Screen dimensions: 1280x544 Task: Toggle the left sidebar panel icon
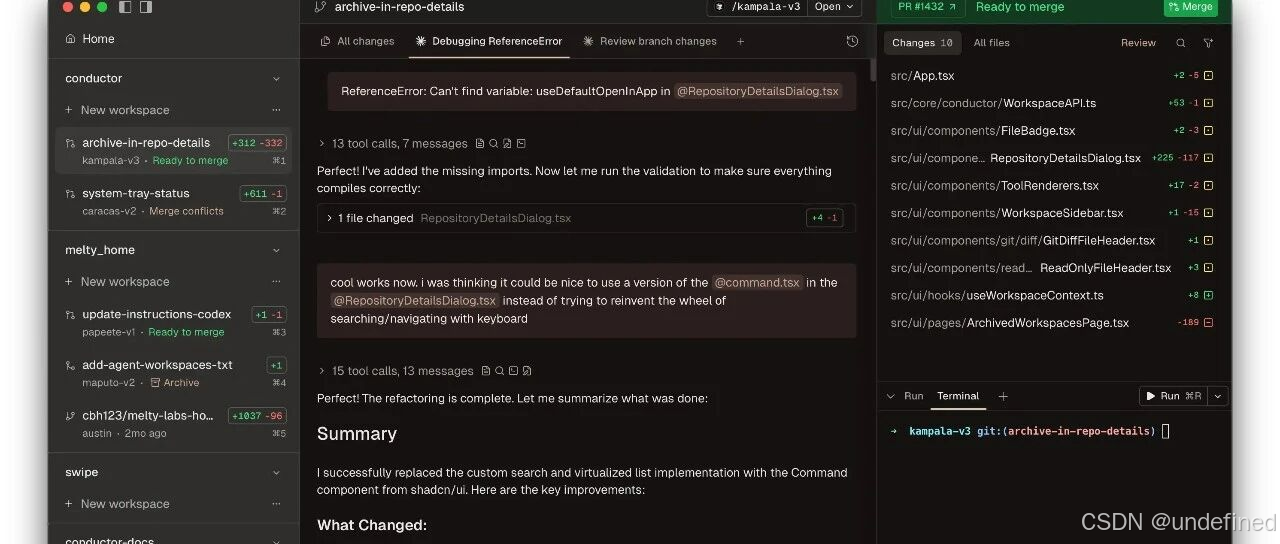pyautogui.click(x=125, y=7)
